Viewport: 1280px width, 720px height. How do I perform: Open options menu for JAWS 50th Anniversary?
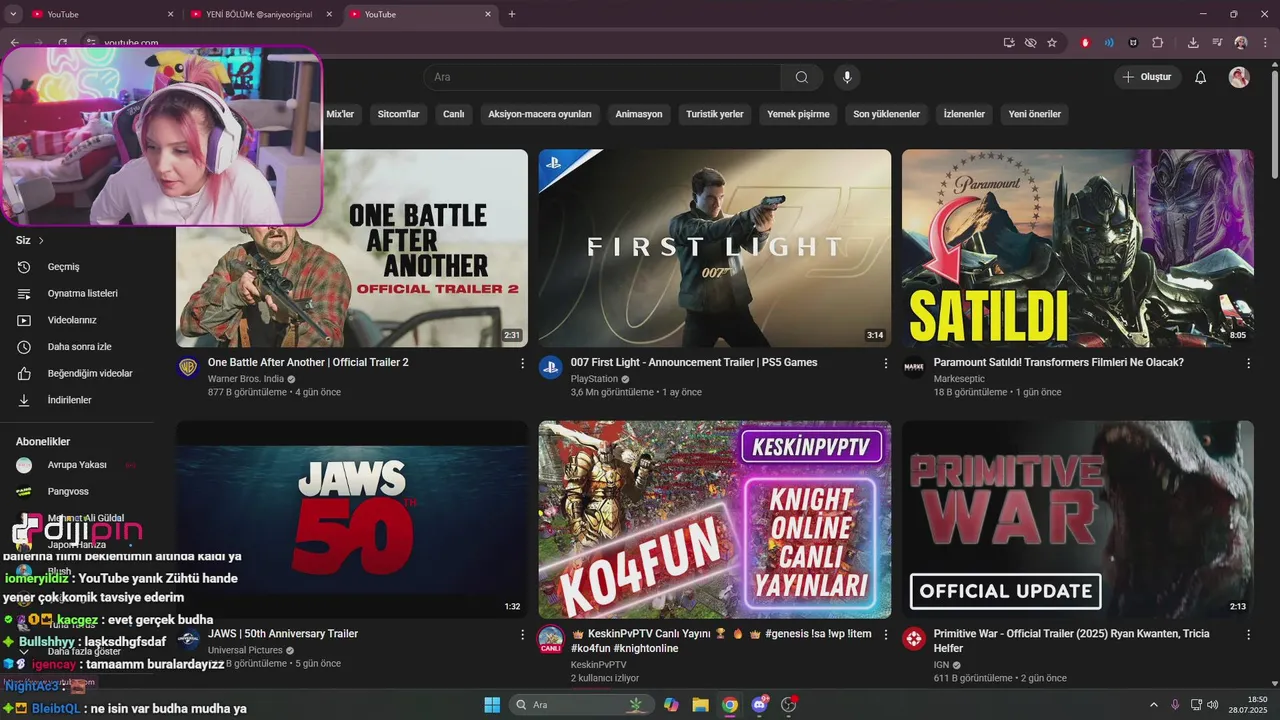click(x=522, y=635)
